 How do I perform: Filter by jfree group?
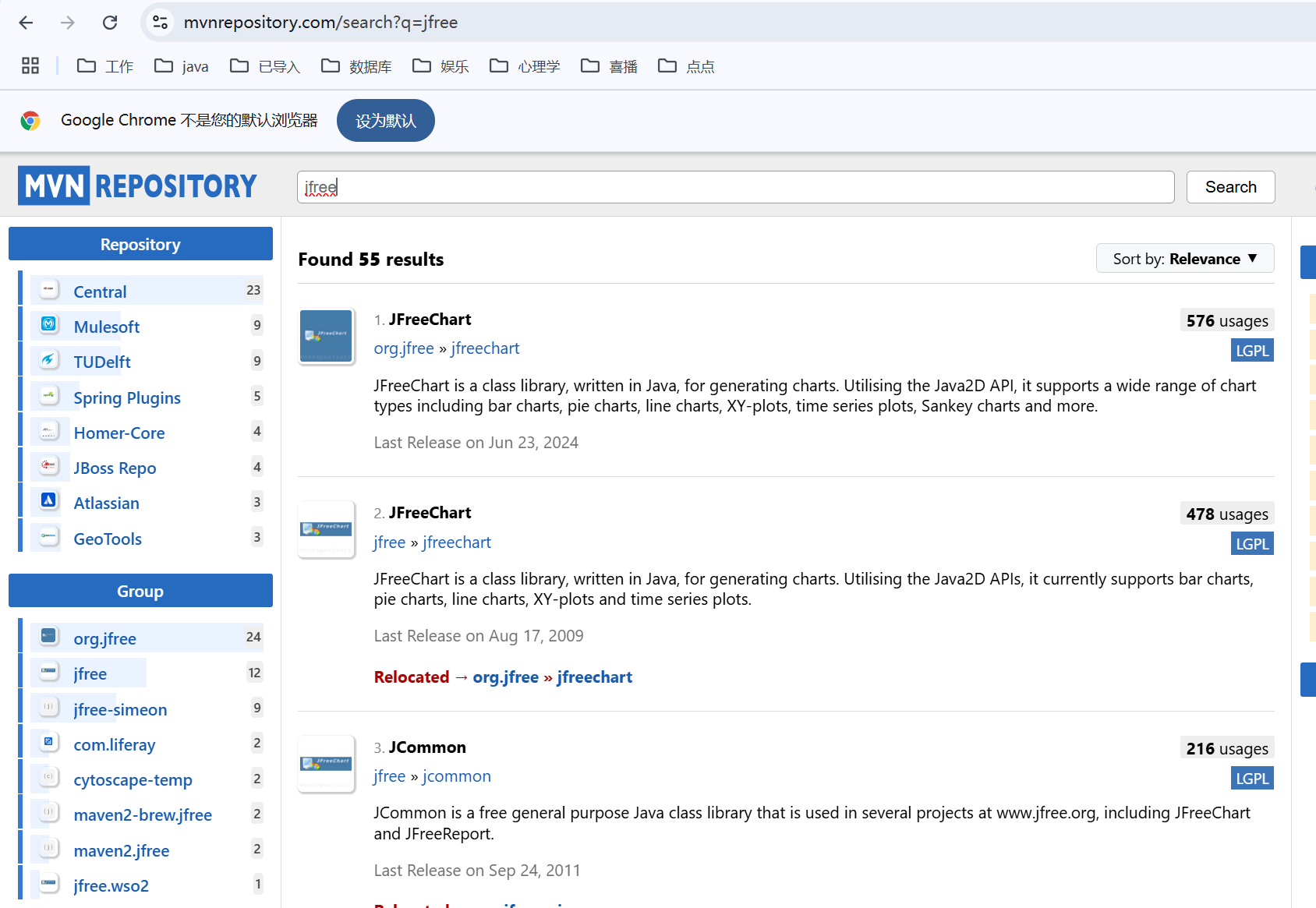point(90,674)
